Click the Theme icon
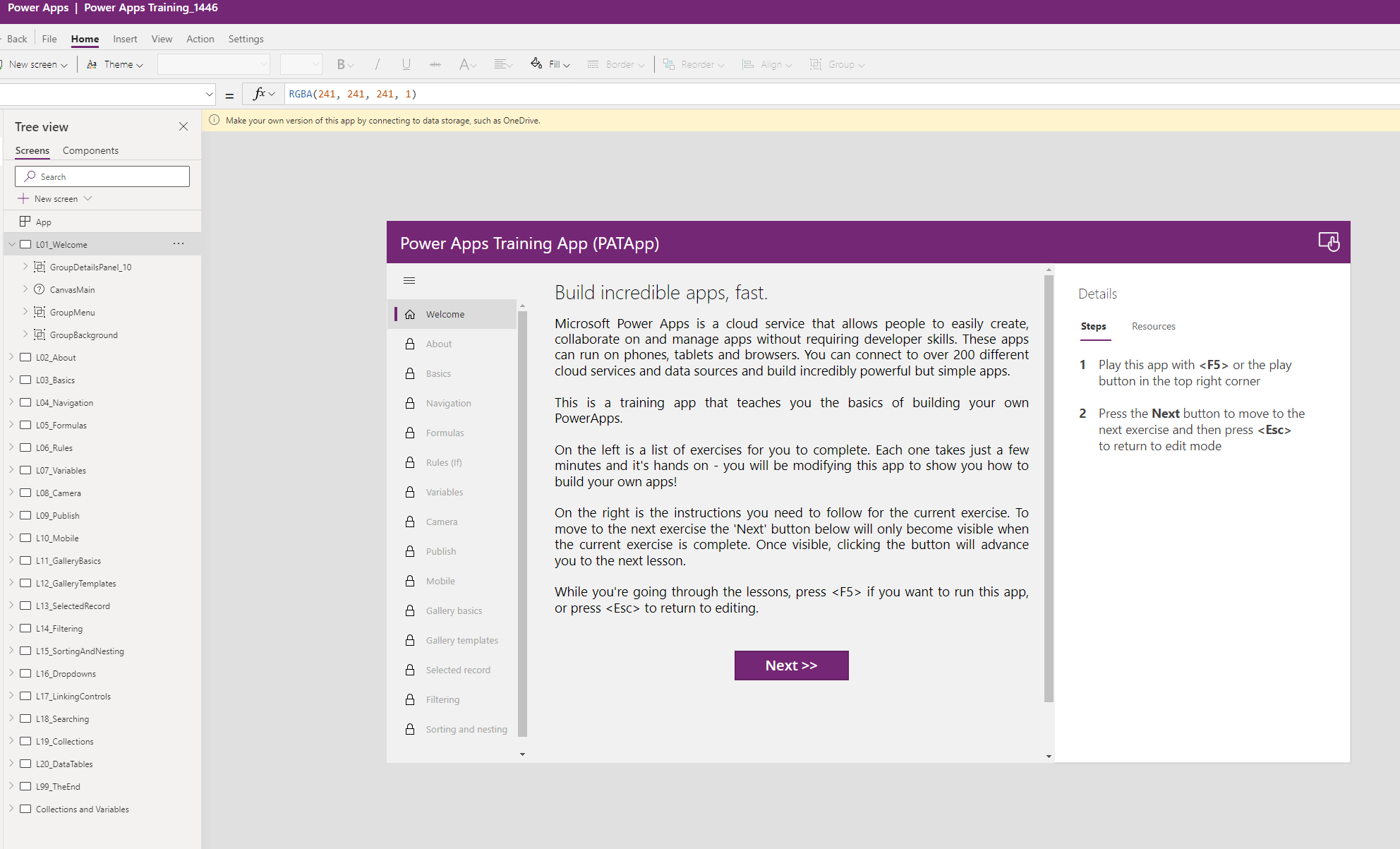This screenshot has height=849, width=1400. [x=92, y=64]
